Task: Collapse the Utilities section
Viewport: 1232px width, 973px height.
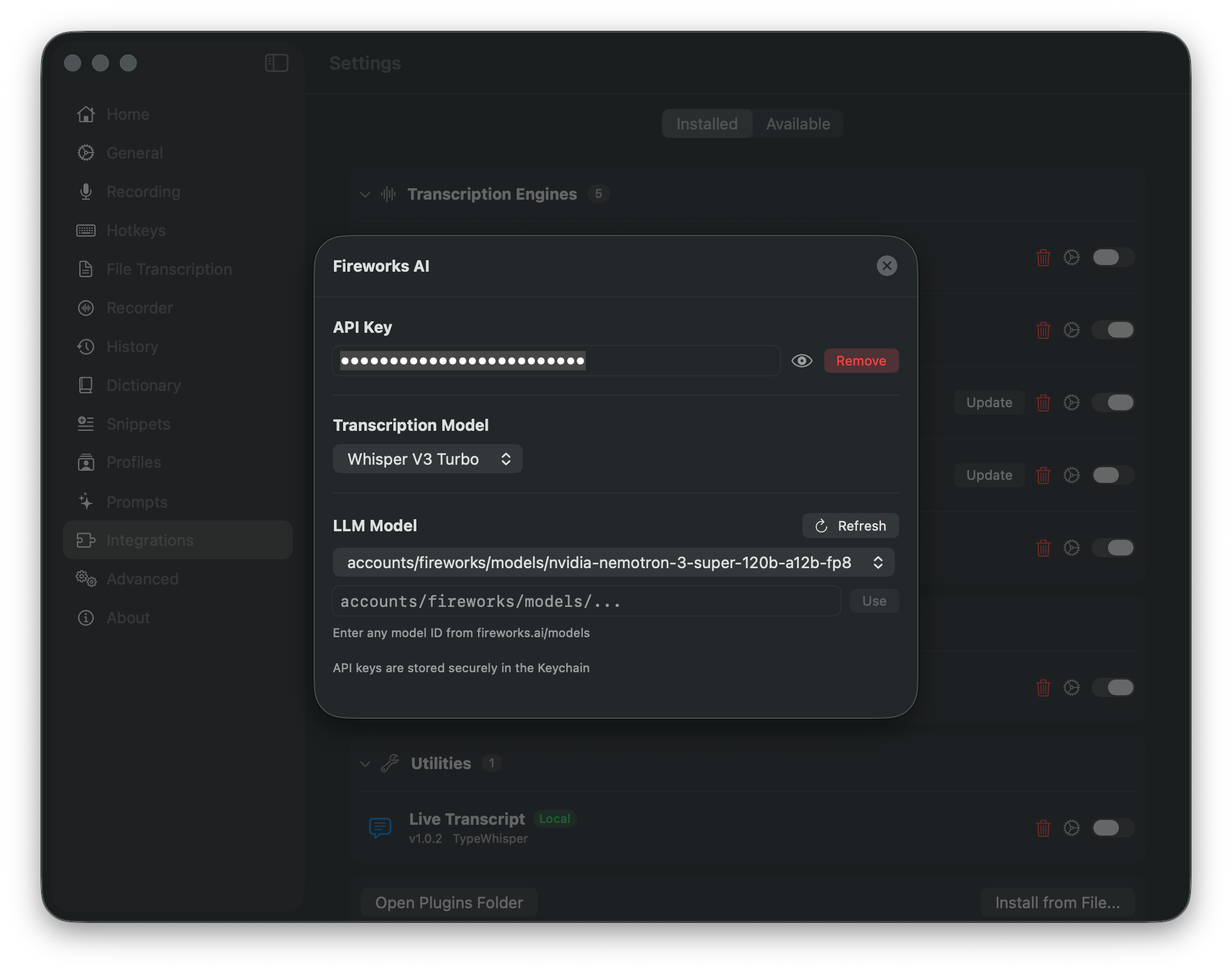Action: 365,763
